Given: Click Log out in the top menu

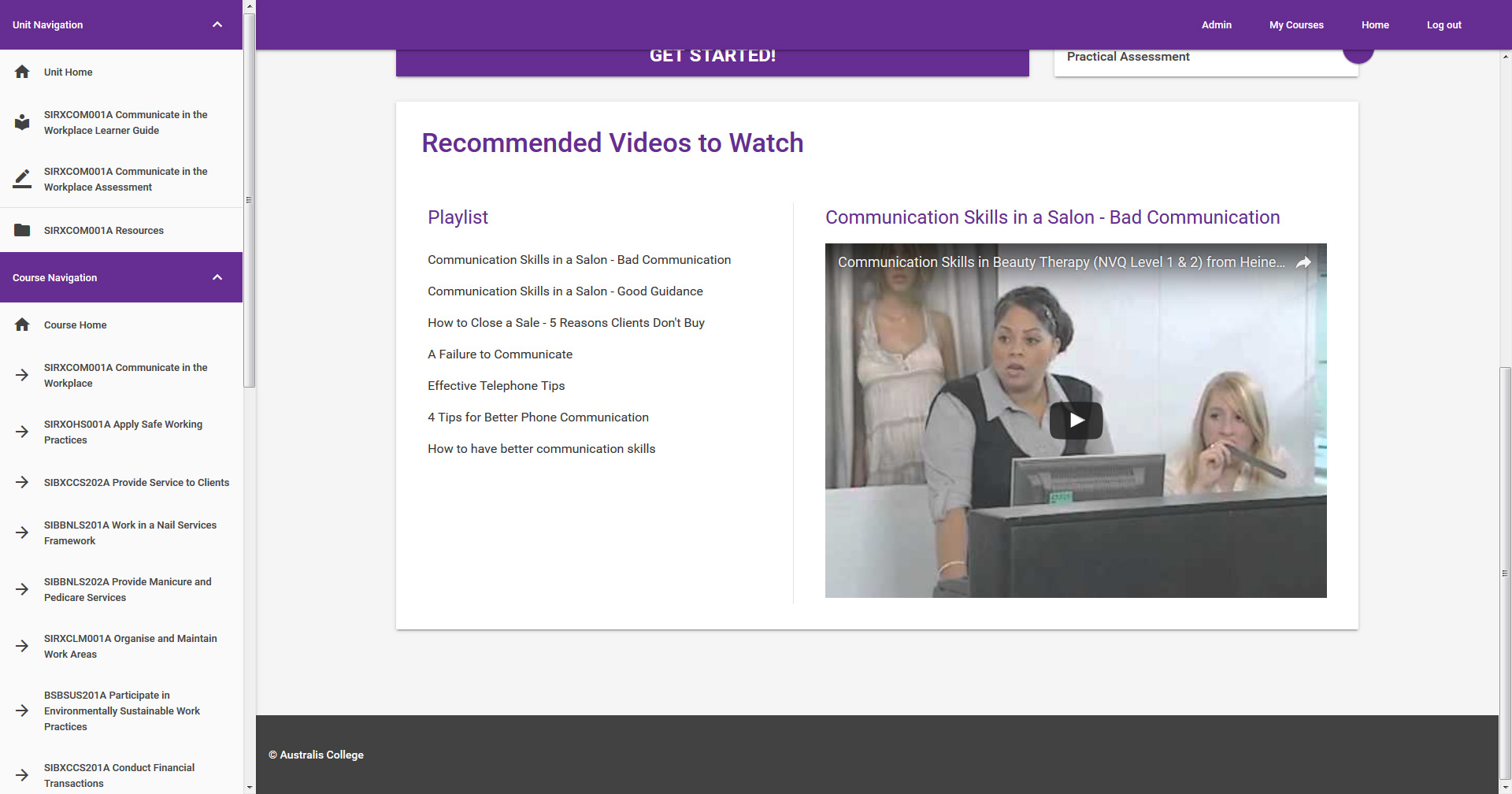Looking at the screenshot, I should tap(1443, 25).
